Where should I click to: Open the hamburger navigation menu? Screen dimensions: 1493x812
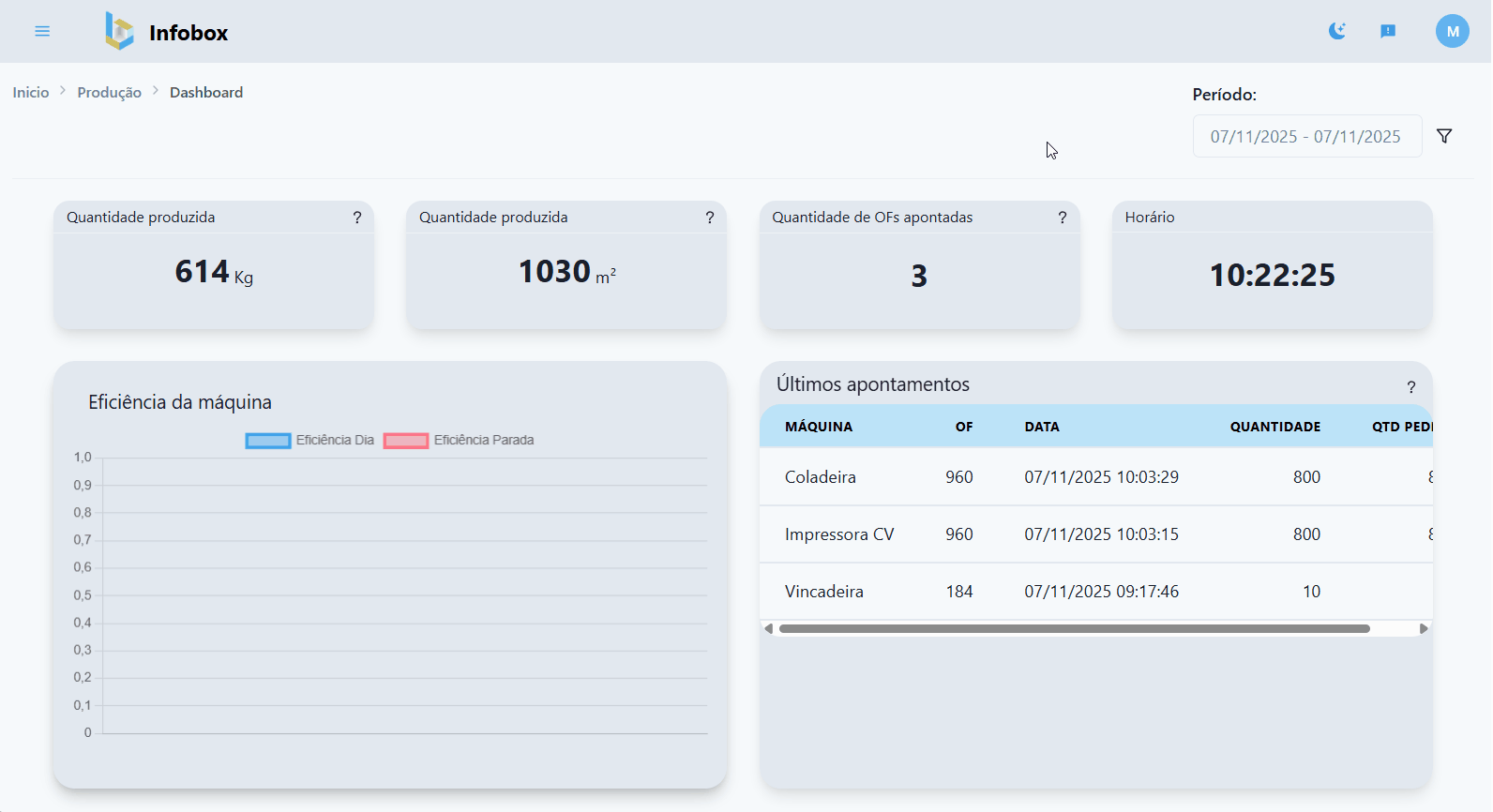(x=42, y=31)
